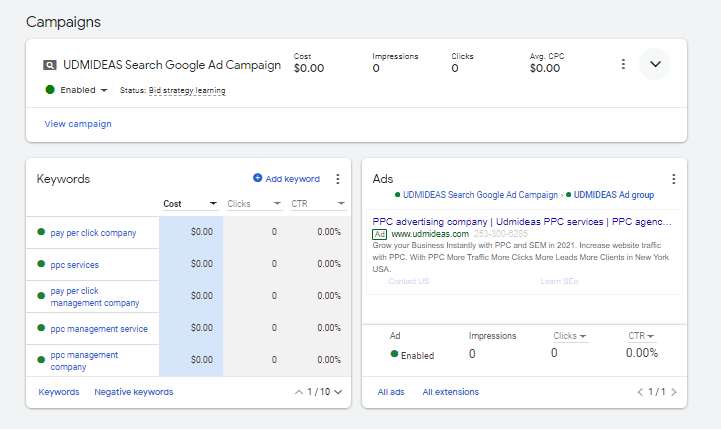Open the Bid strategy learning status link
The width and height of the screenshot is (721, 429).
click(187, 91)
